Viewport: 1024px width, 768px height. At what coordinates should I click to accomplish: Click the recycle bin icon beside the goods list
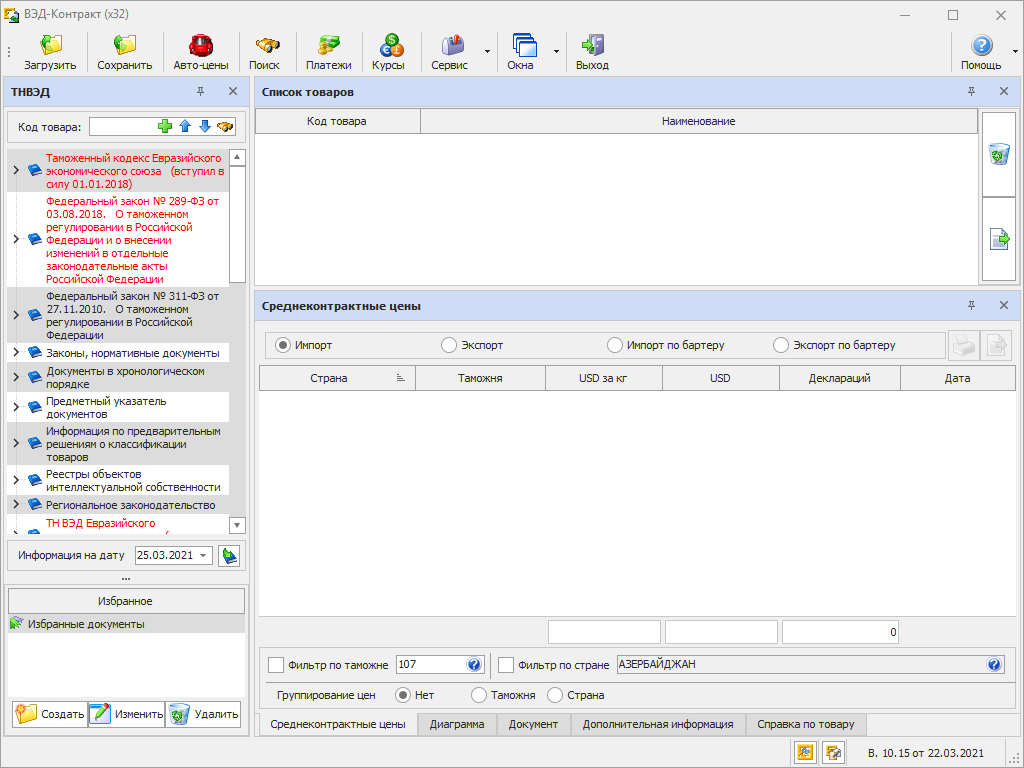(x=999, y=154)
